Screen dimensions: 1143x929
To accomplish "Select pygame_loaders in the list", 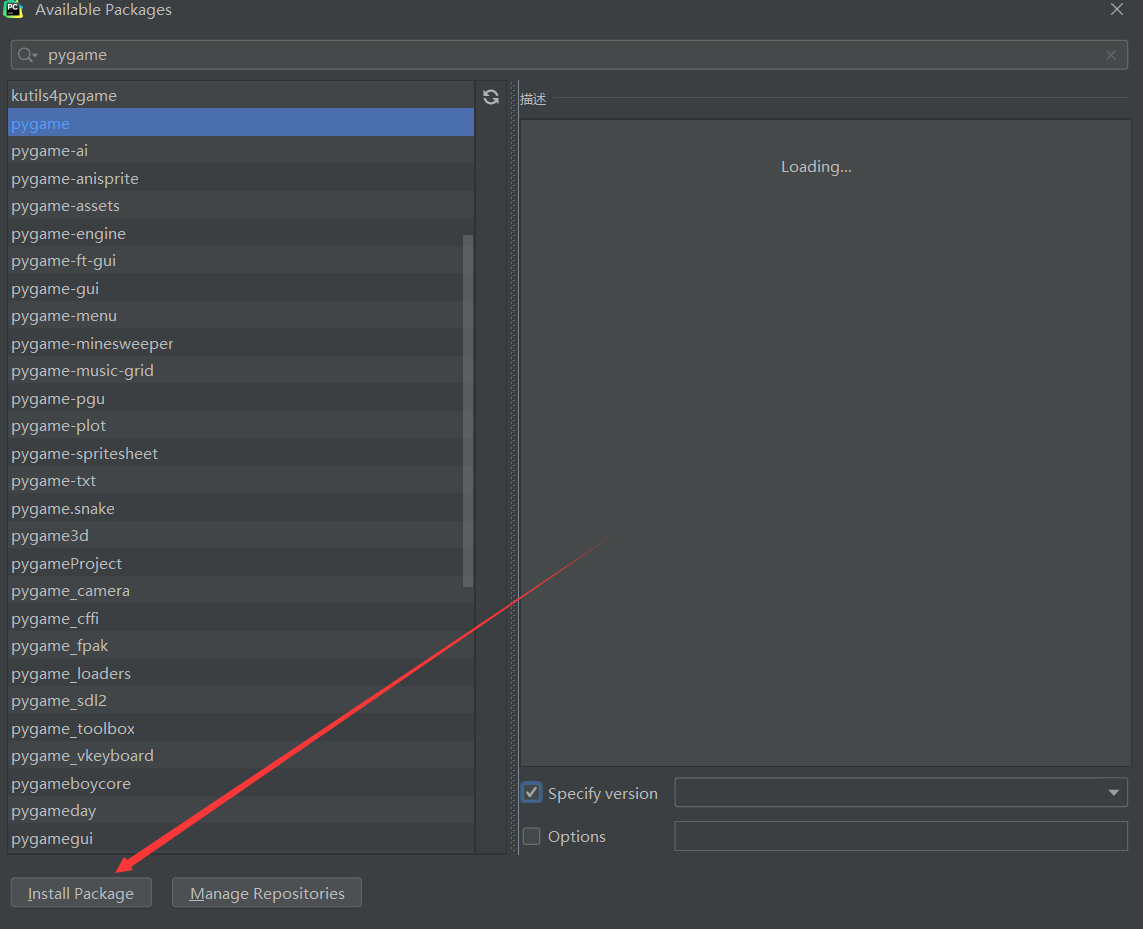I will pyautogui.click(x=241, y=673).
